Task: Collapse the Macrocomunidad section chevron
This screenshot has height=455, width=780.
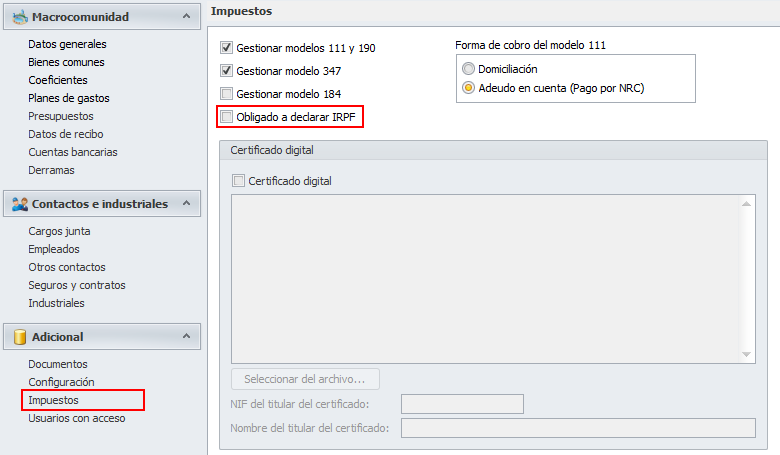Action: pyautogui.click(x=187, y=16)
